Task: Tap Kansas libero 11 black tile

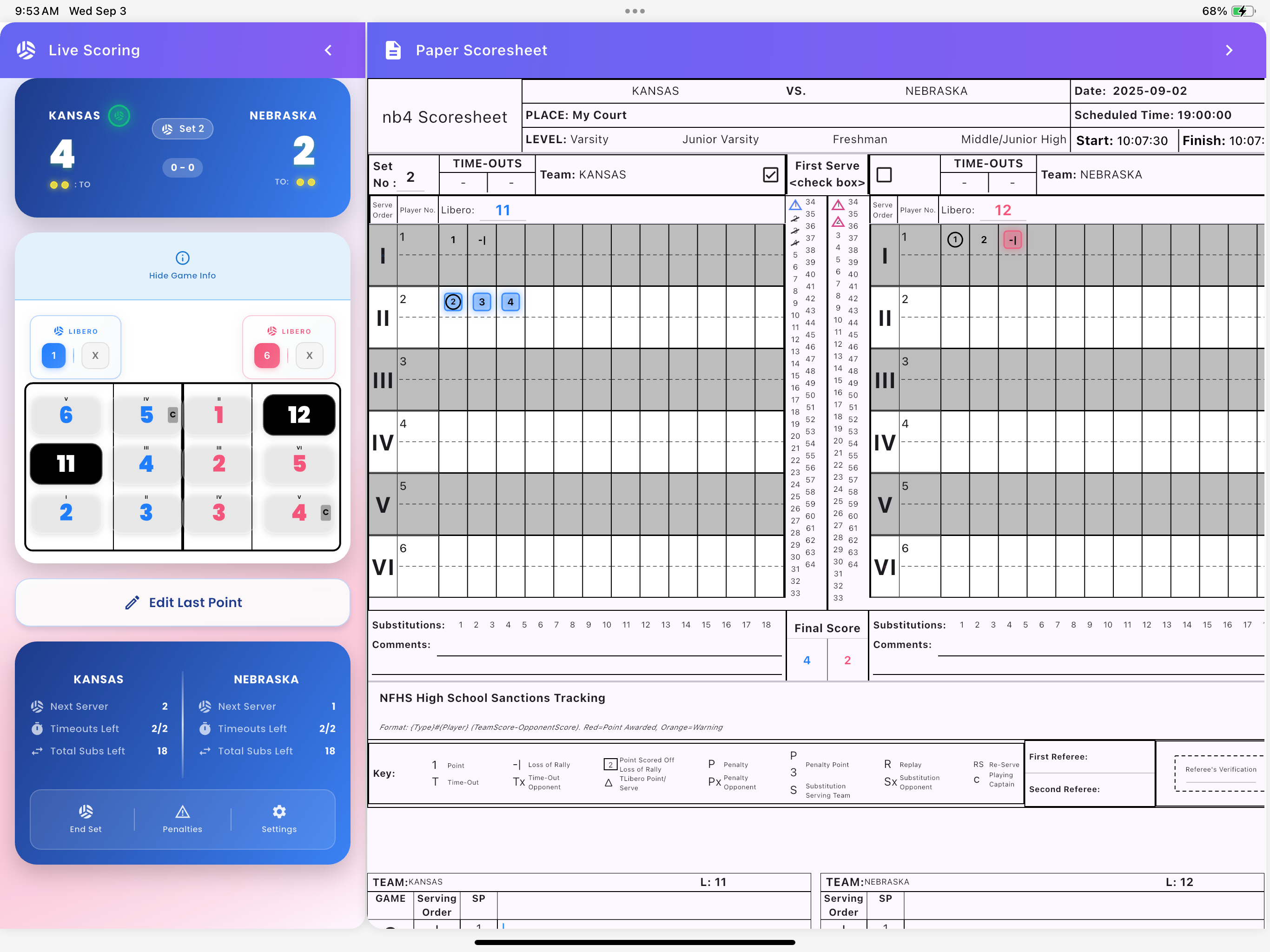Action: [x=66, y=463]
